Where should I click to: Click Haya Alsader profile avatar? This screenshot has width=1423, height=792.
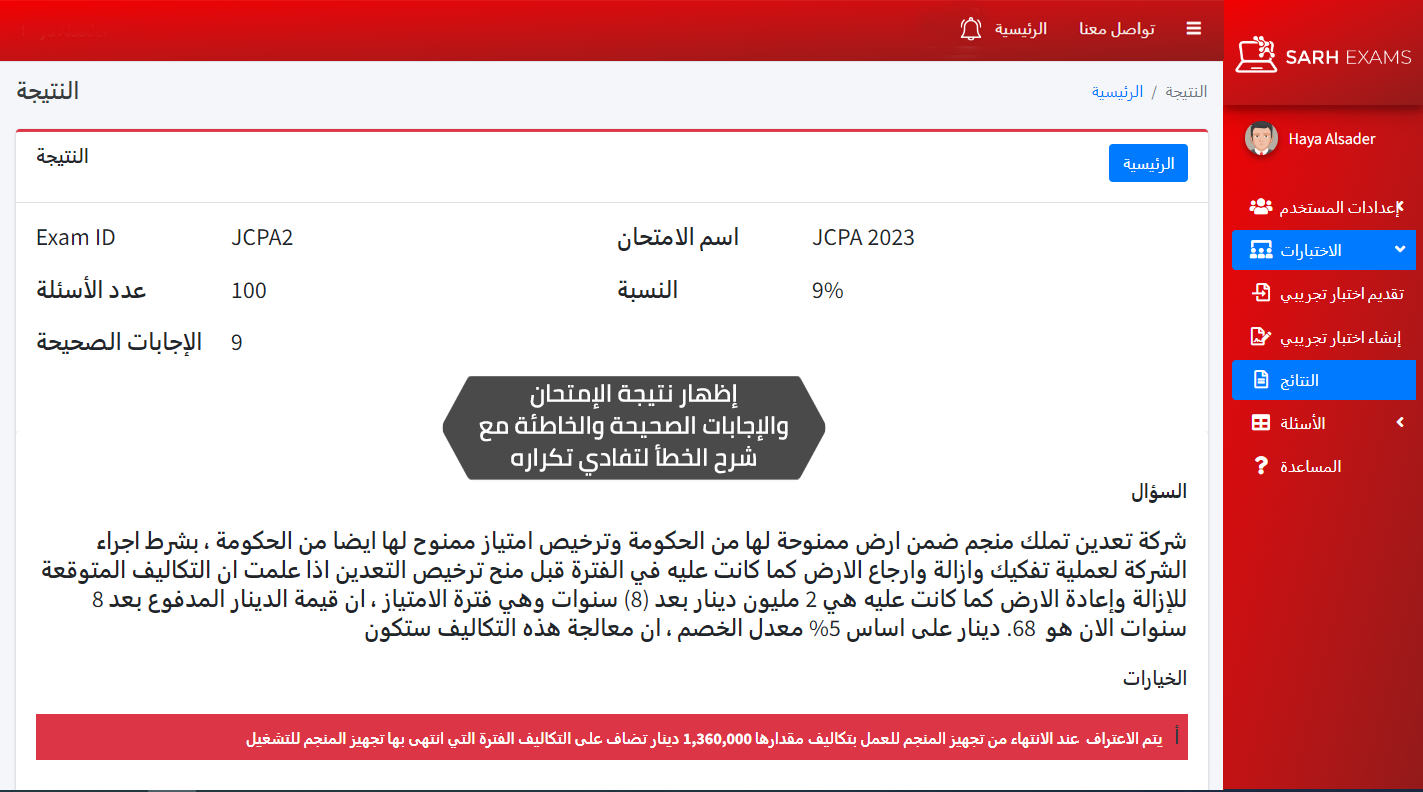[1261, 139]
